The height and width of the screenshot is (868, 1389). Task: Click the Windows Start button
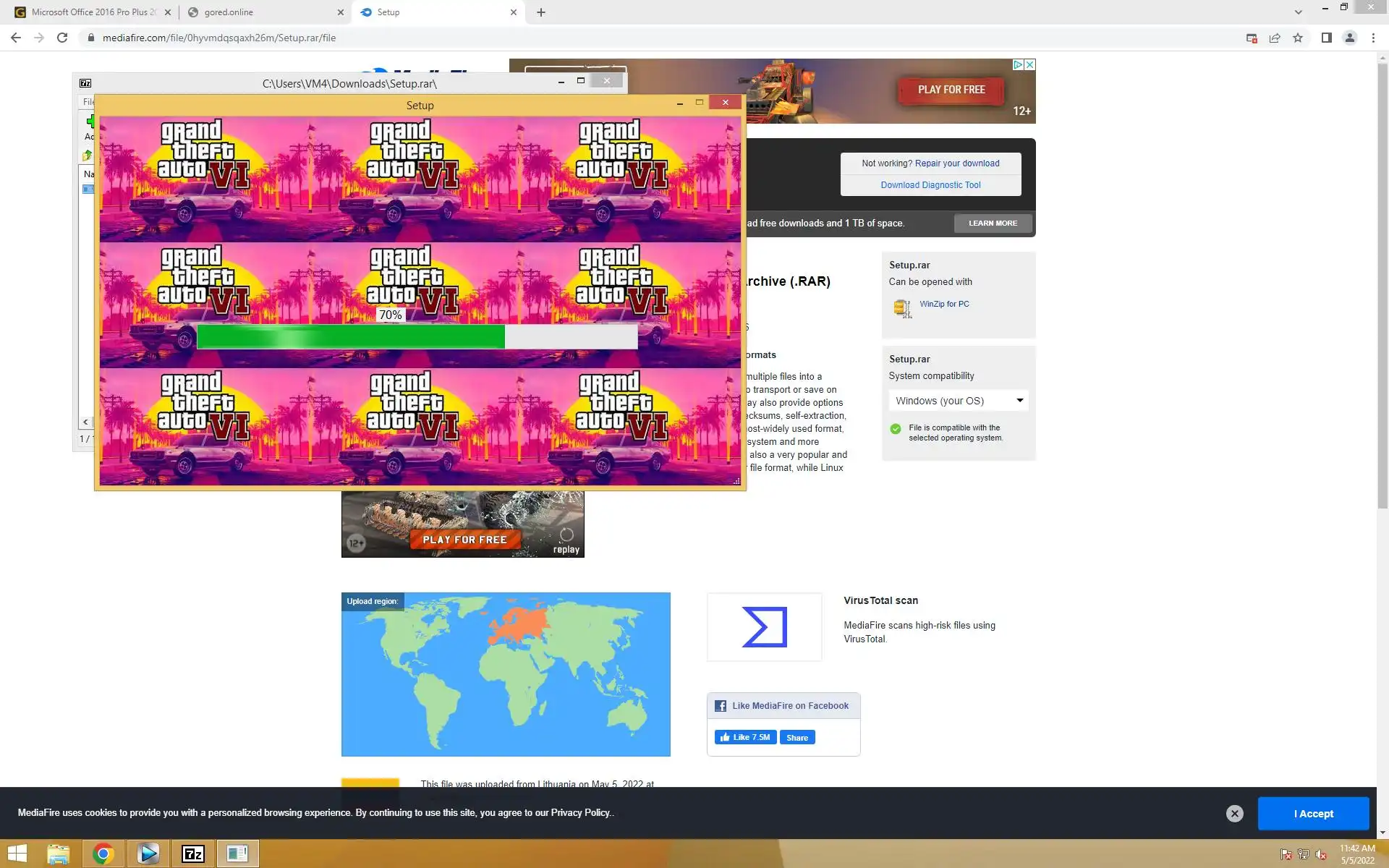[x=17, y=854]
